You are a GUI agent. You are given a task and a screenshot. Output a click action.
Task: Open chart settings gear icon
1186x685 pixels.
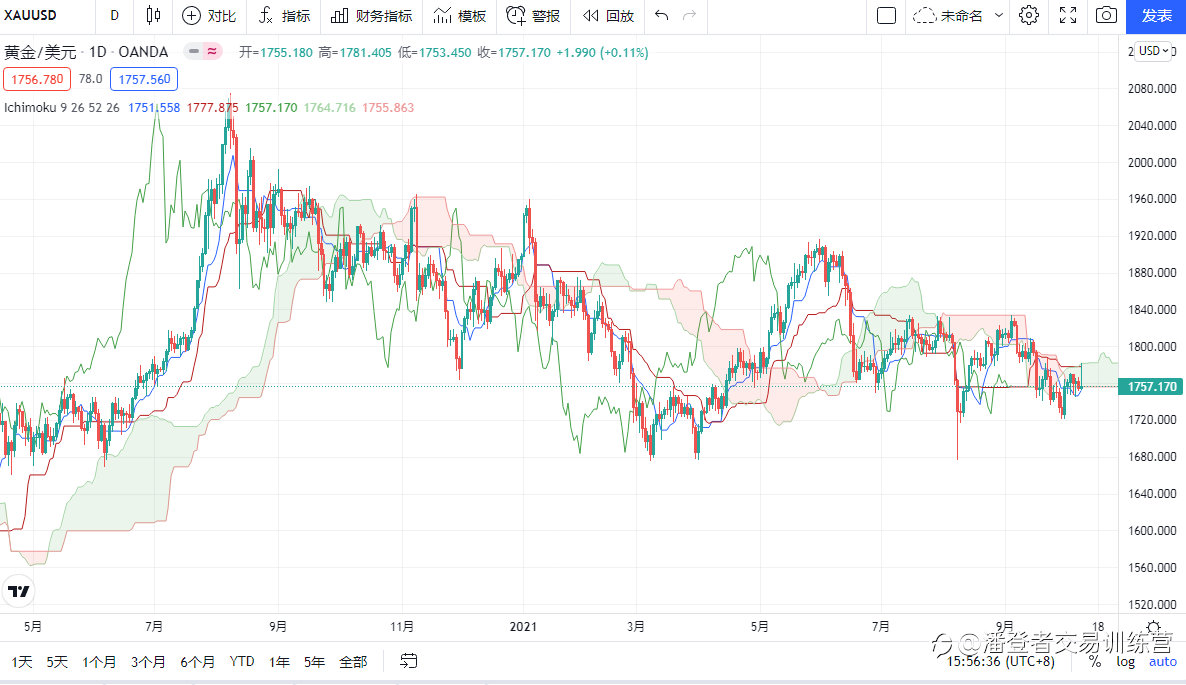click(x=1029, y=15)
